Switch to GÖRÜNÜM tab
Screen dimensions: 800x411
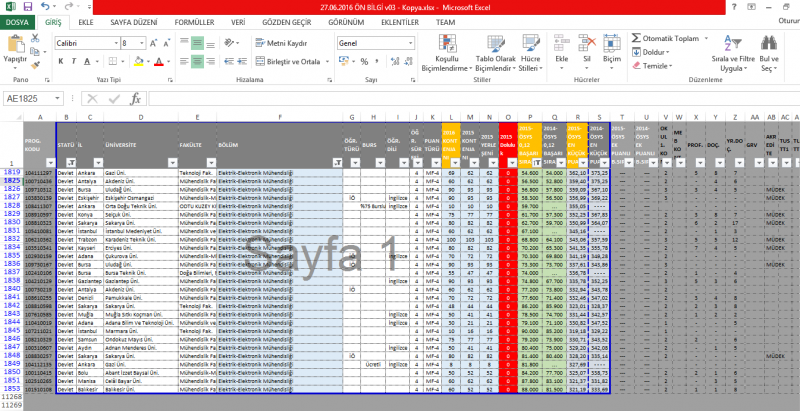tap(346, 22)
